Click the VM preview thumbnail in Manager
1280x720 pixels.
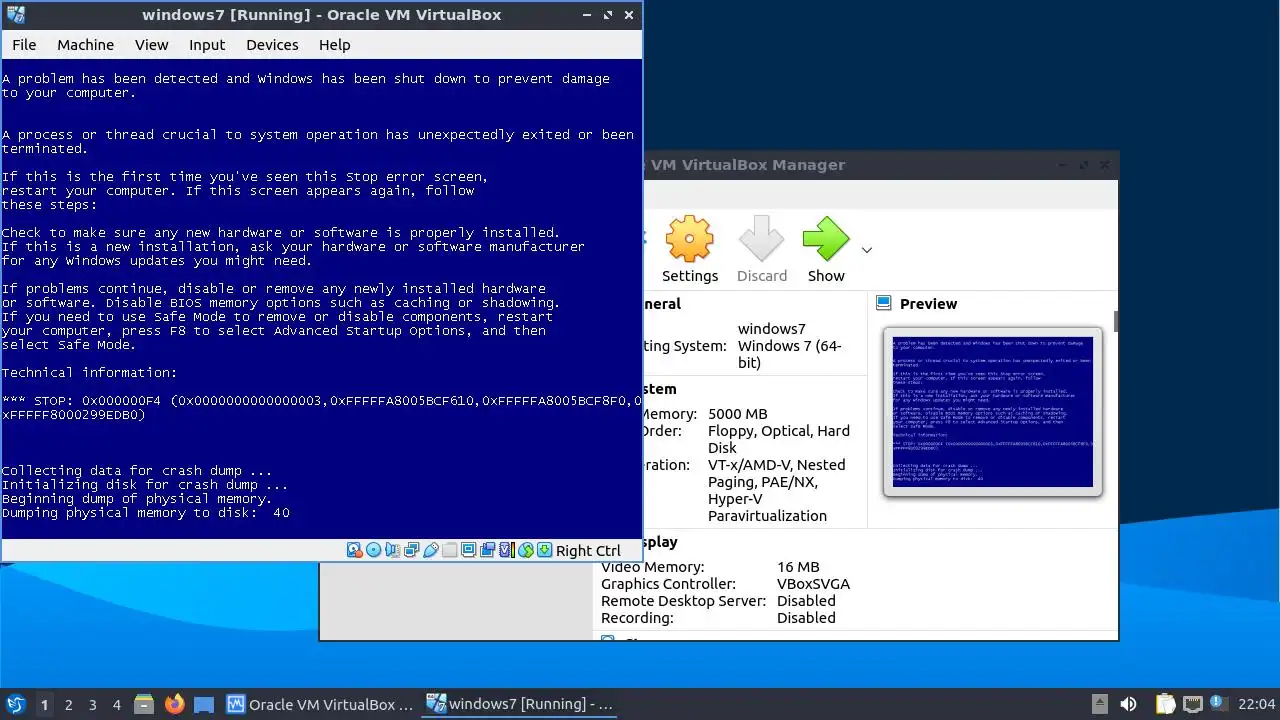click(993, 411)
